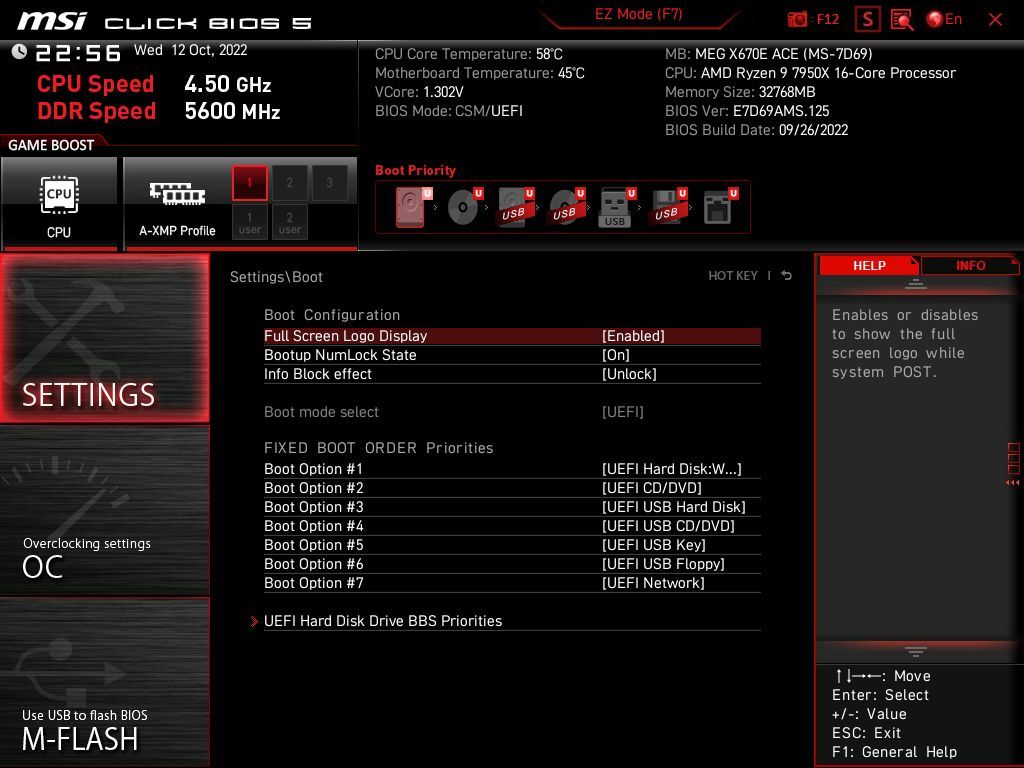Select A-XMP user profile 1

pyautogui.click(x=249, y=222)
